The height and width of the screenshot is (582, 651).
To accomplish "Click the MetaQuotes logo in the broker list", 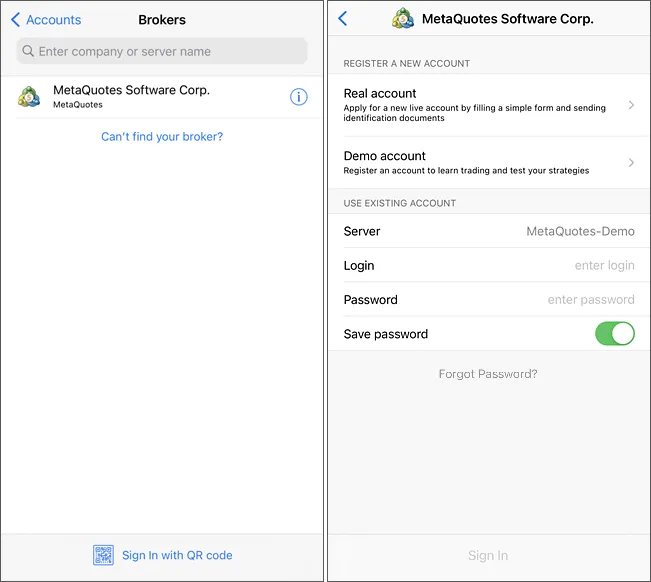I will [29, 97].
